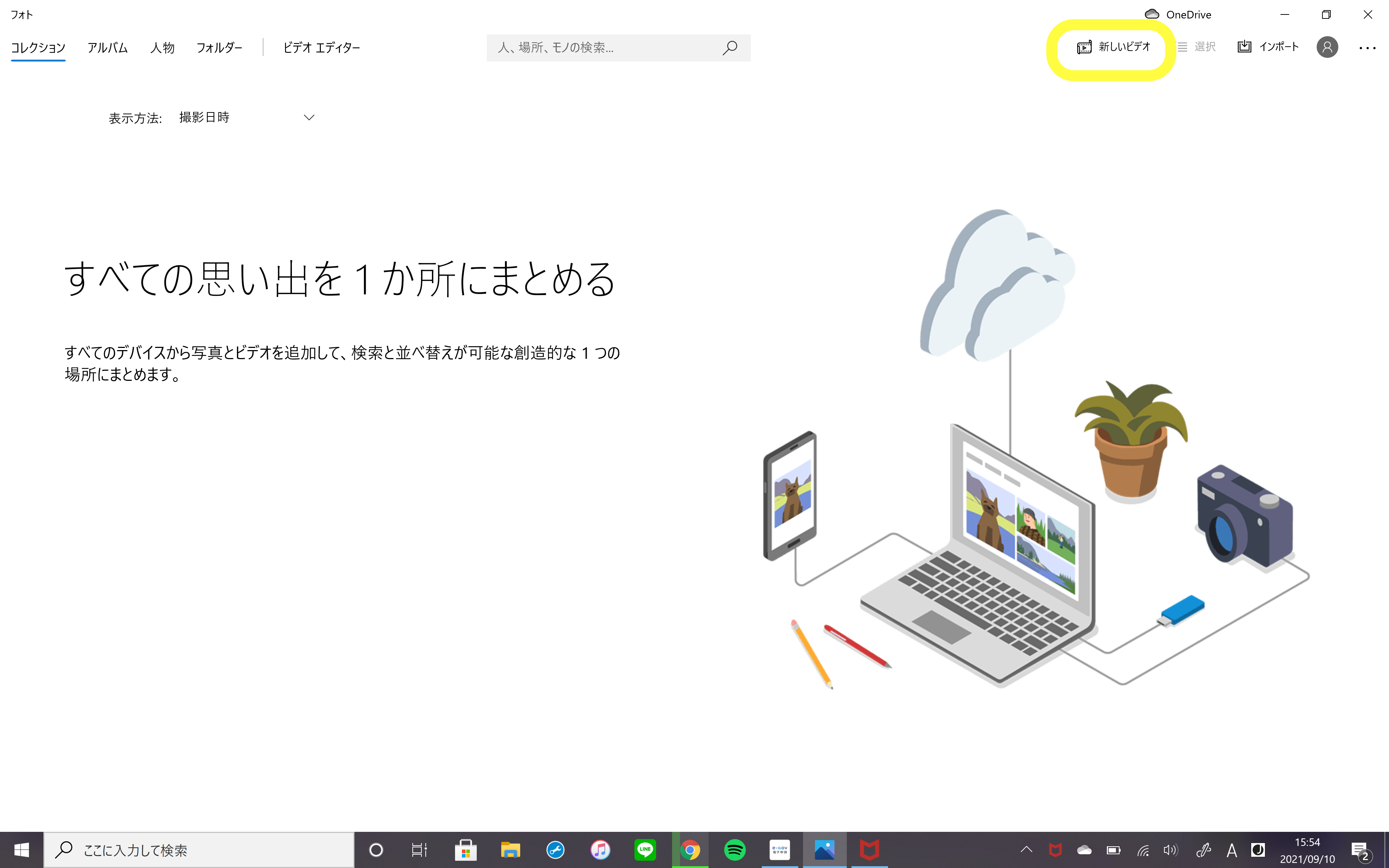Open the three-dot more options menu
This screenshot has height=868, width=1389.
coord(1367,48)
